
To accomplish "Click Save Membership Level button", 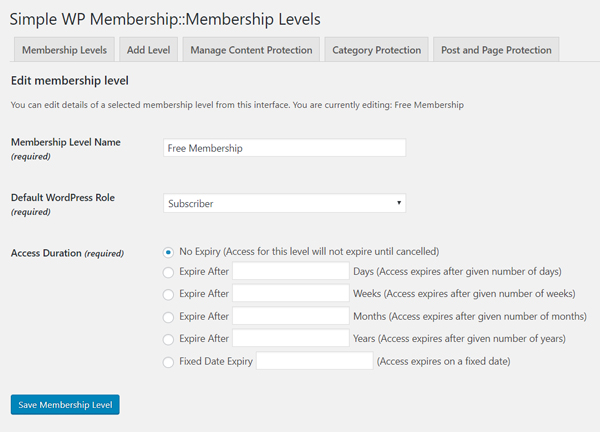I will [65, 404].
